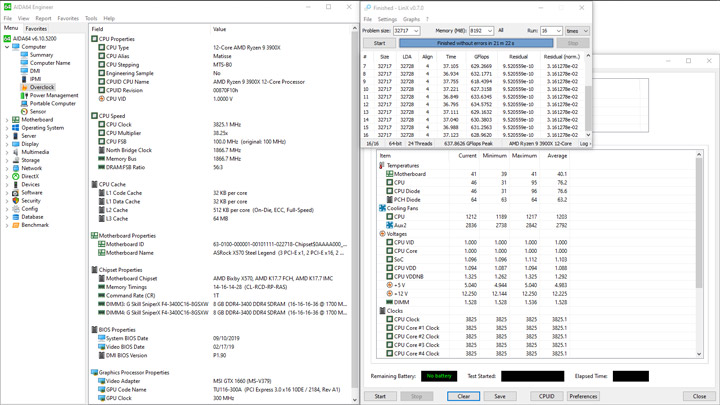Image resolution: width=720 pixels, height=405 pixels.
Task: Open the Run count dropdown in LinX
Action: pos(558,31)
